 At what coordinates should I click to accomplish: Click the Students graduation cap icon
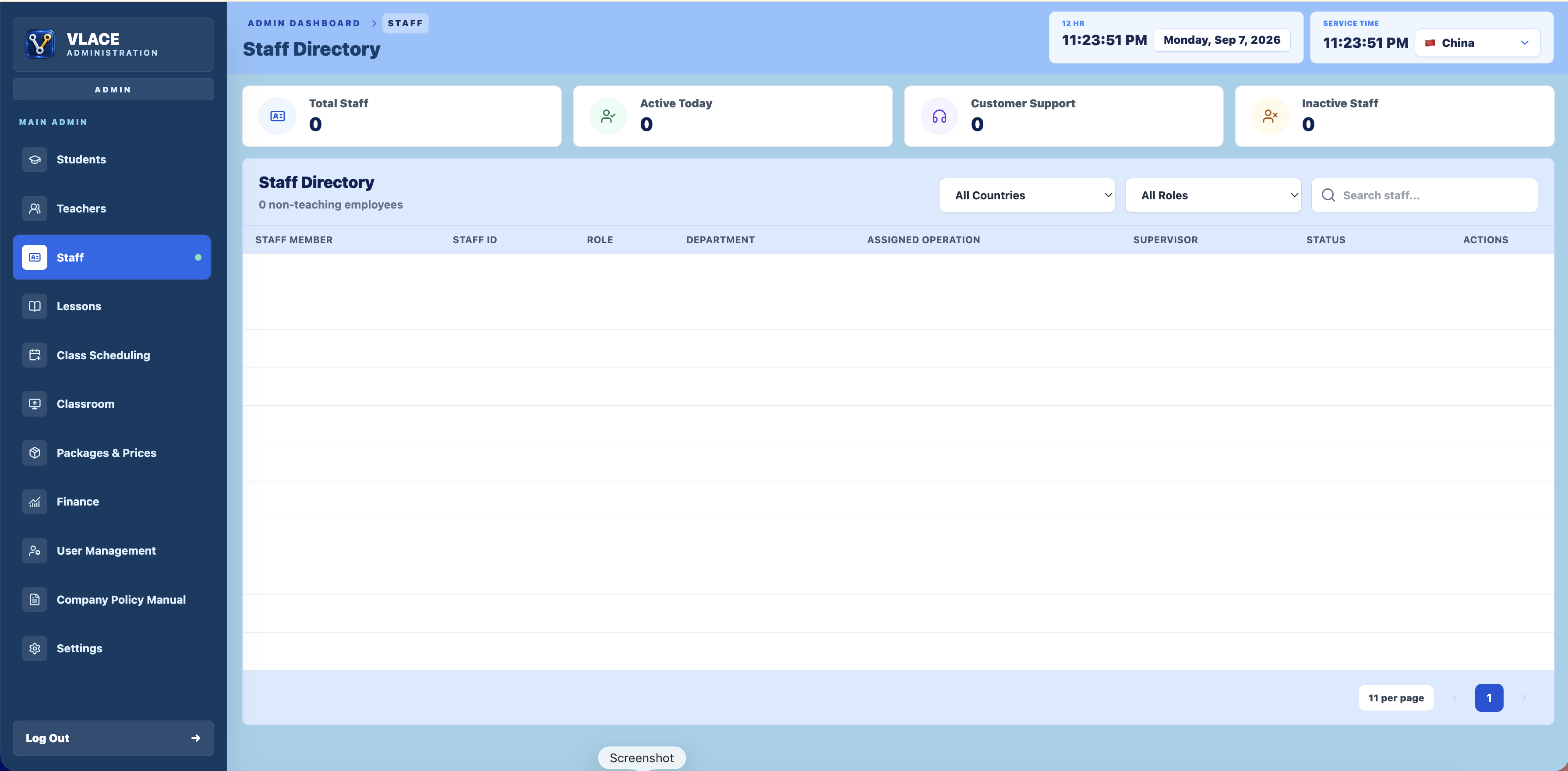pyautogui.click(x=35, y=159)
